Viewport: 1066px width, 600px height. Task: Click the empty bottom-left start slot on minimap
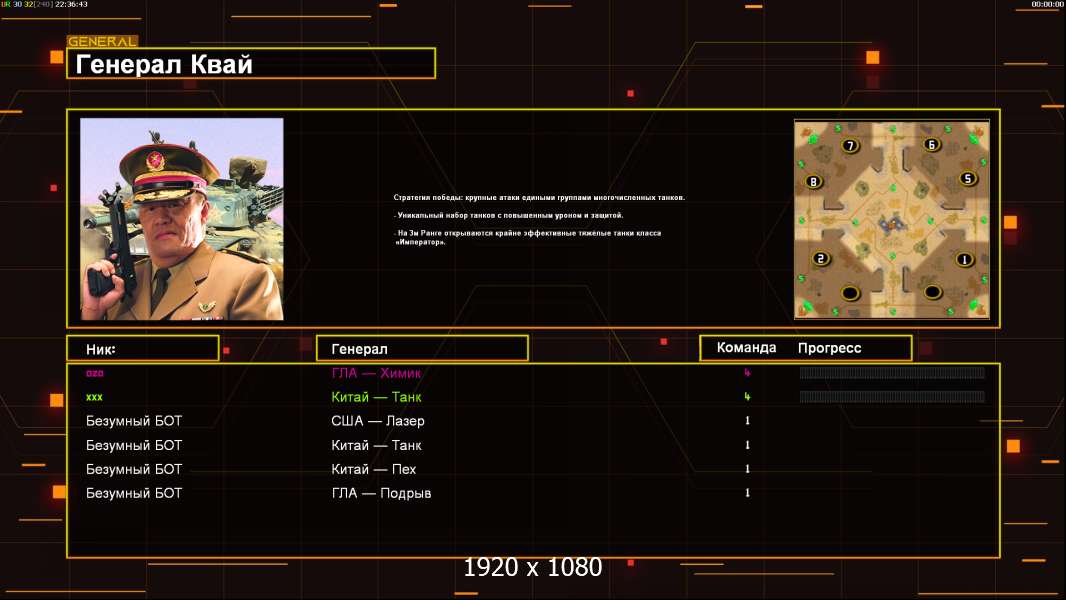click(x=850, y=294)
